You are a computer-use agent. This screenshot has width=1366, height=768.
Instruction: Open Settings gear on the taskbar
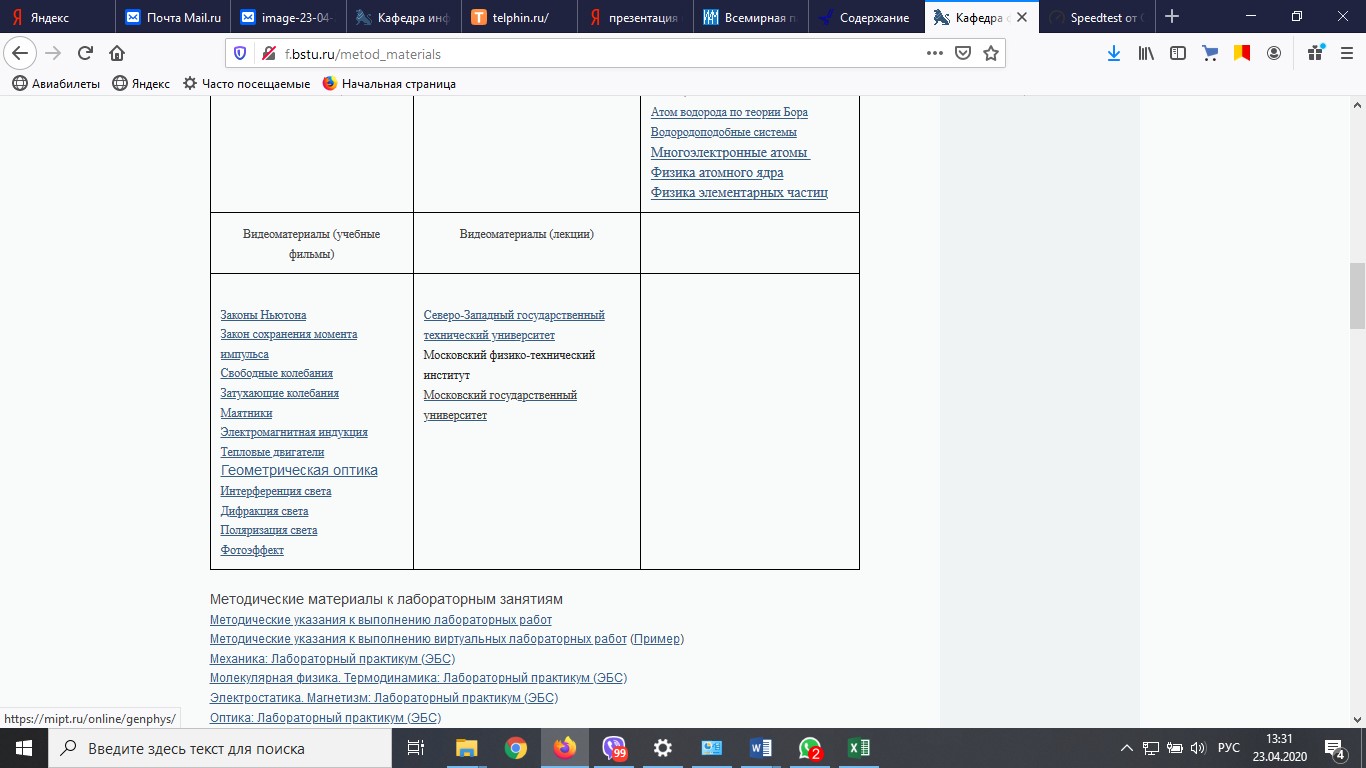click(663, 748)
